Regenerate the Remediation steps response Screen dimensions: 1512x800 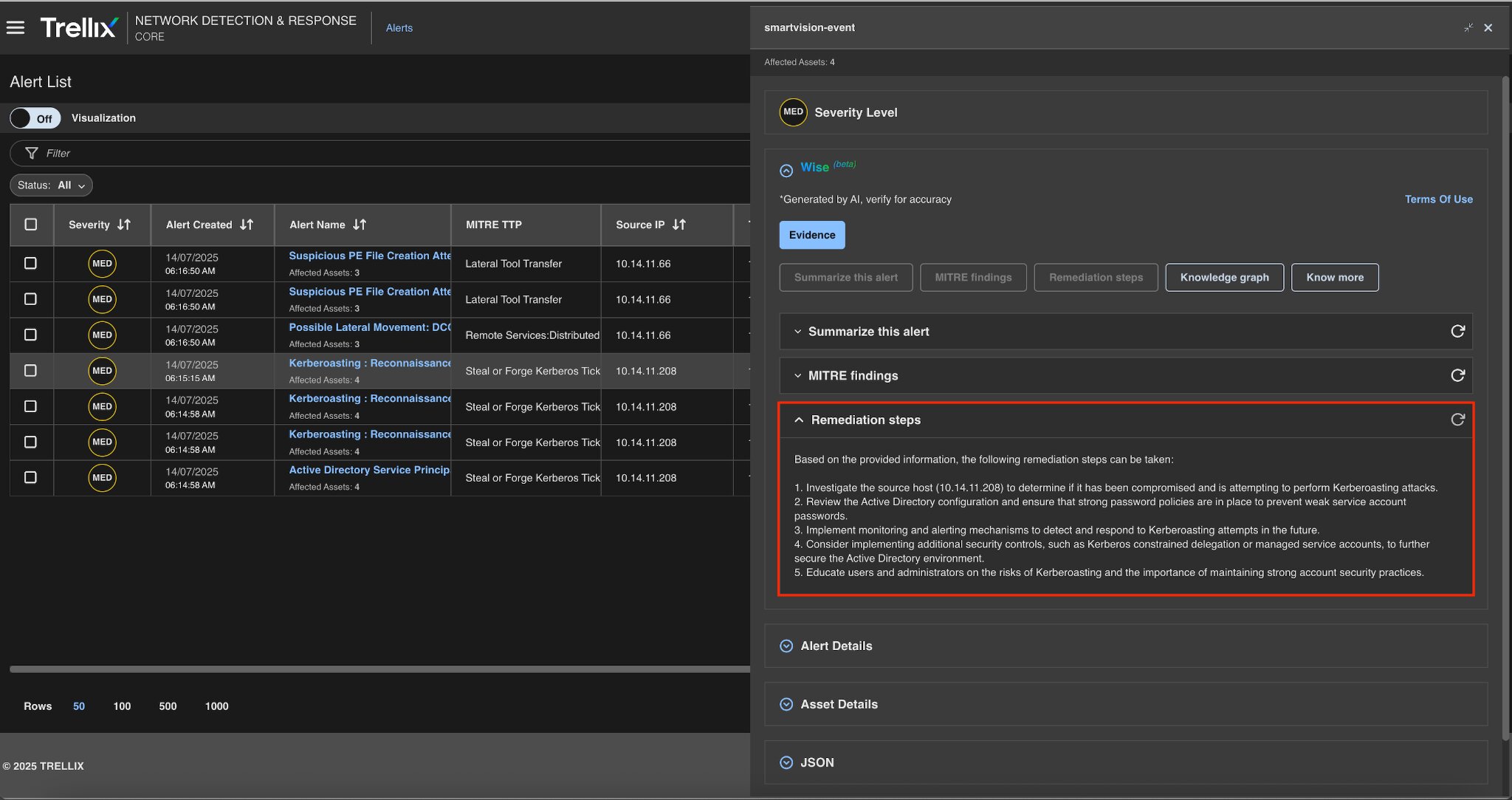(1457, 420)
